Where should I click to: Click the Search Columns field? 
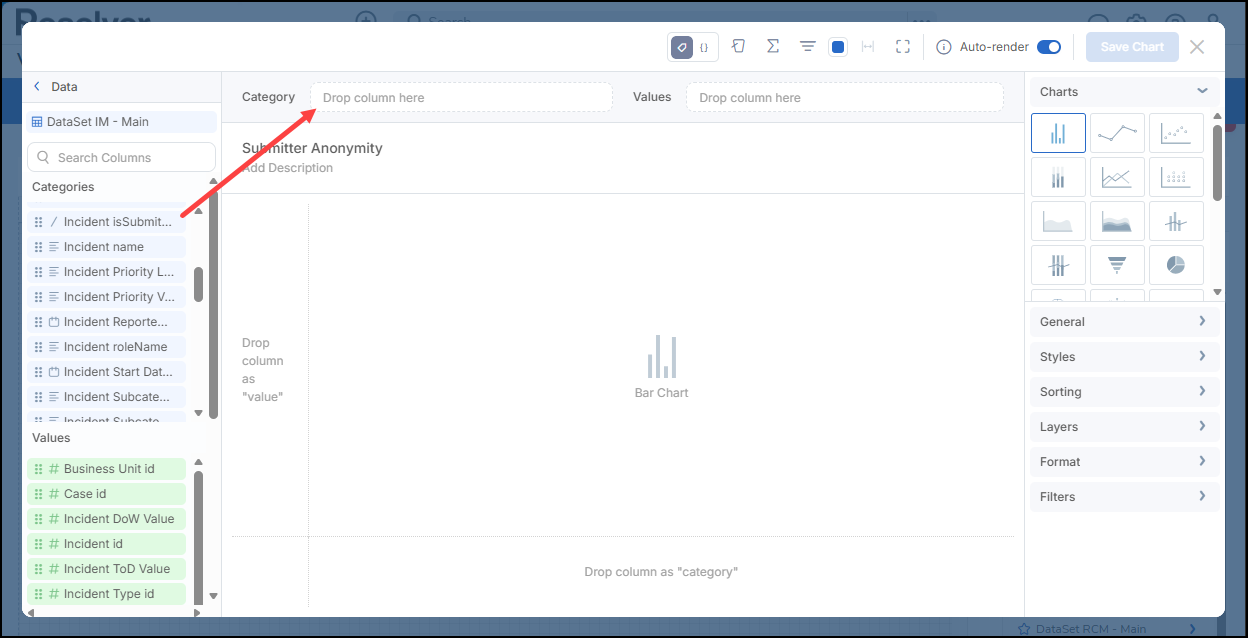[121, 157]
